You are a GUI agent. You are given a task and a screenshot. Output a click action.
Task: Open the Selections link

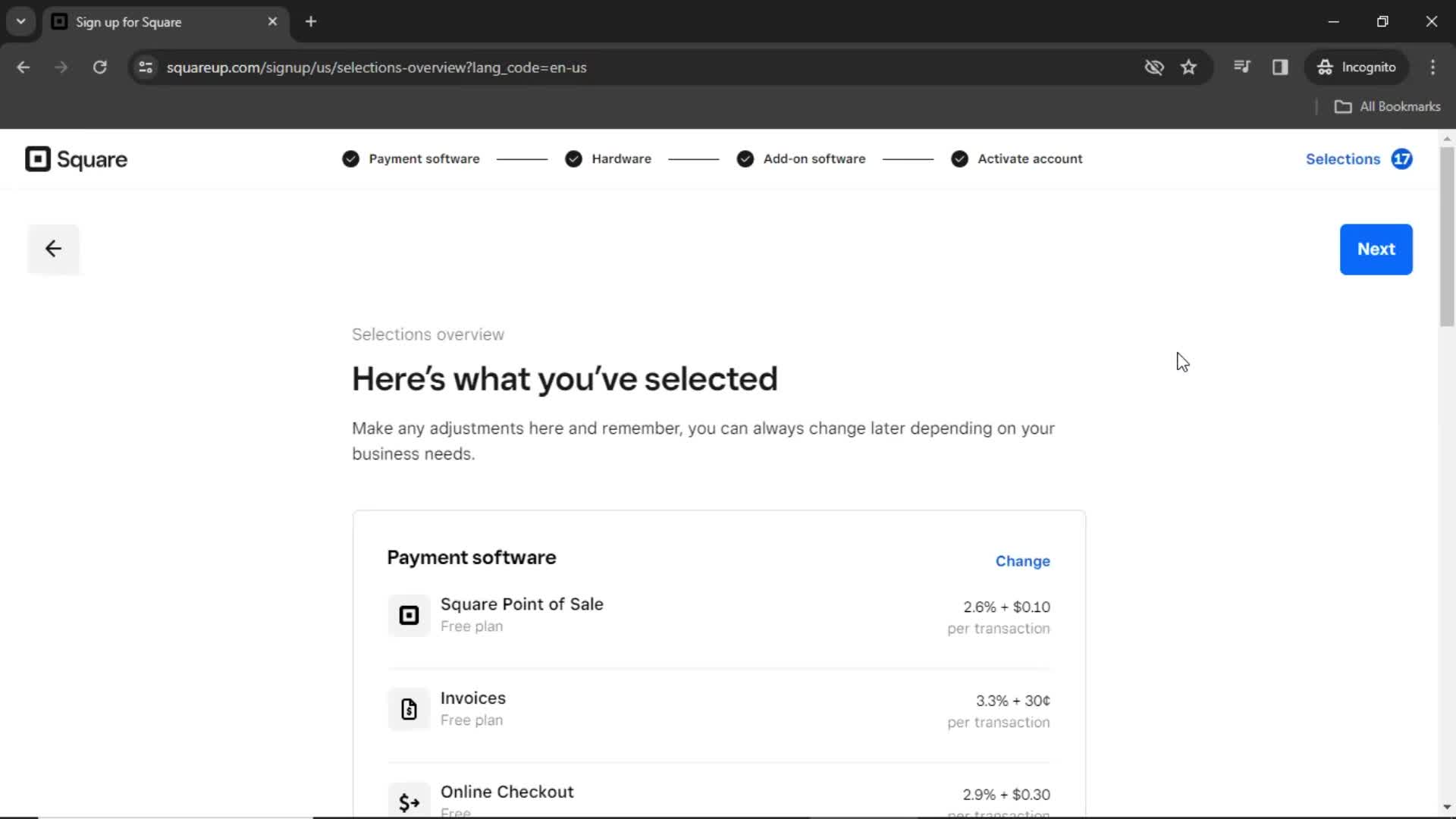[1342, 159]
